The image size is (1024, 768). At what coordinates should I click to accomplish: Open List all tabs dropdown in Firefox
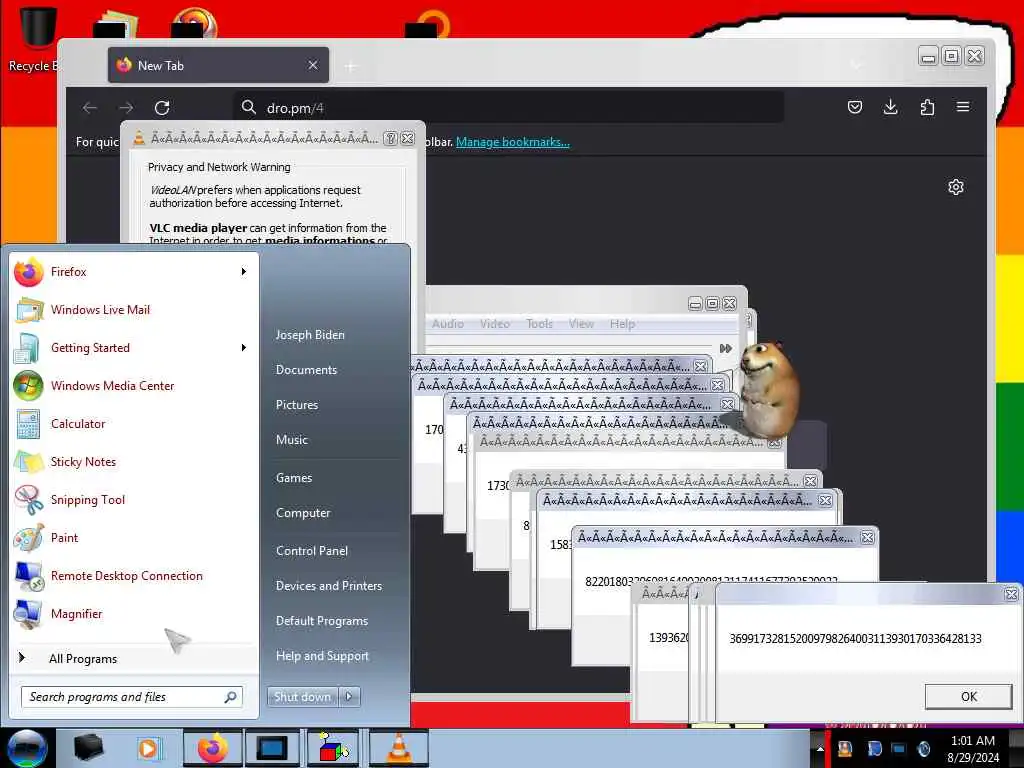pyautogui.click(x=856, y=65)
